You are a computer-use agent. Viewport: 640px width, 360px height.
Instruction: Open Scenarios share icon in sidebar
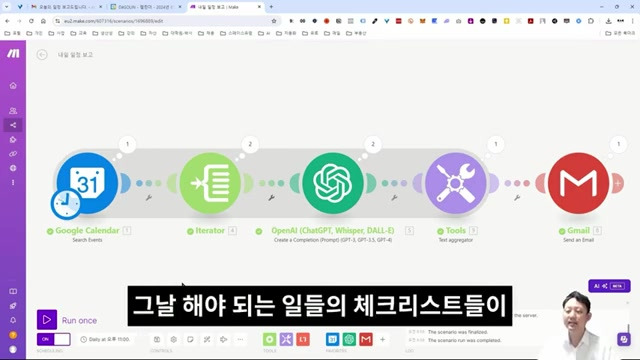pos(13,125)
